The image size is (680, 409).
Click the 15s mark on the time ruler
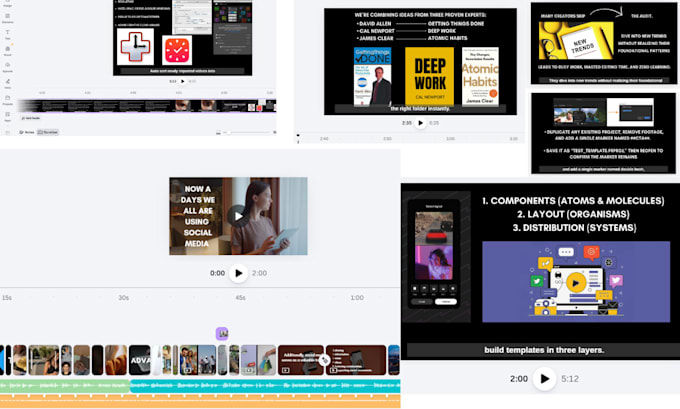point(7,298)
